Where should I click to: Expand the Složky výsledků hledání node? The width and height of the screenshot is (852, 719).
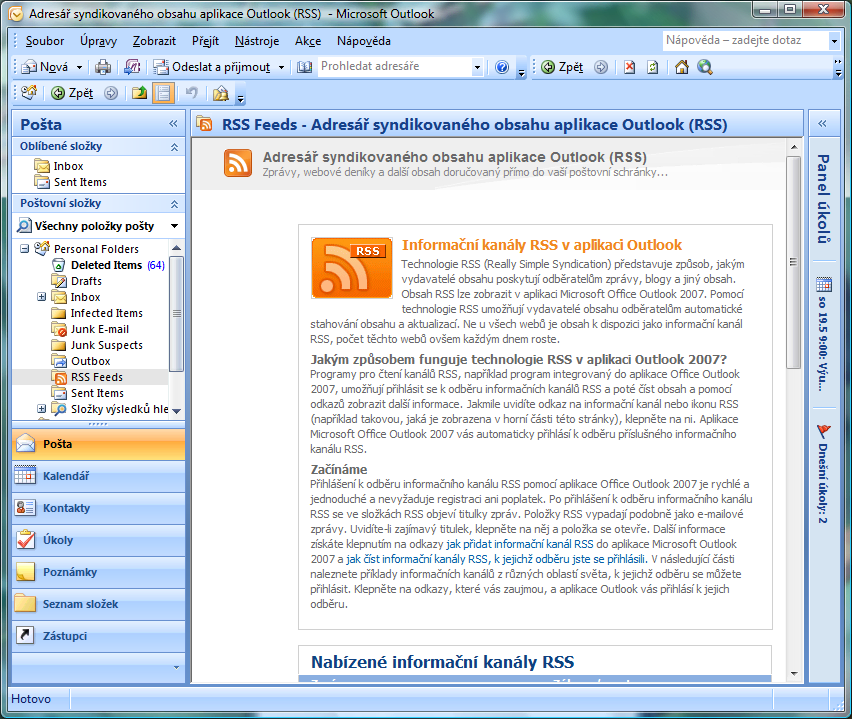tap(41, 409)
